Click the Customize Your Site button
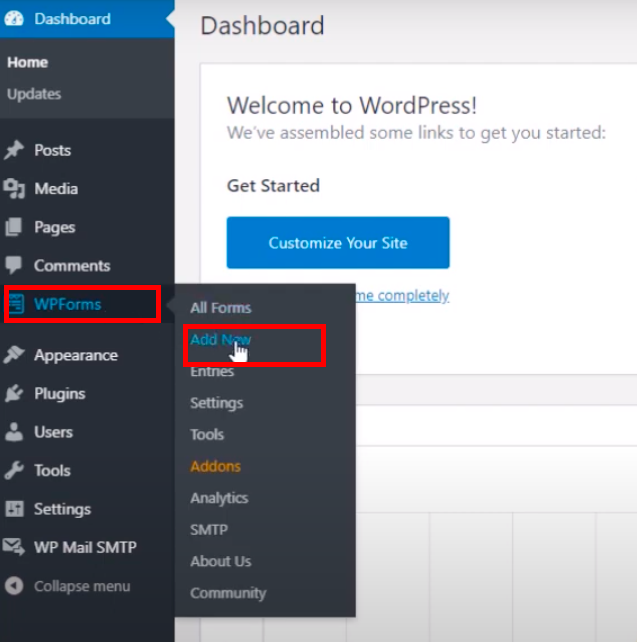 tap(338, 243)
